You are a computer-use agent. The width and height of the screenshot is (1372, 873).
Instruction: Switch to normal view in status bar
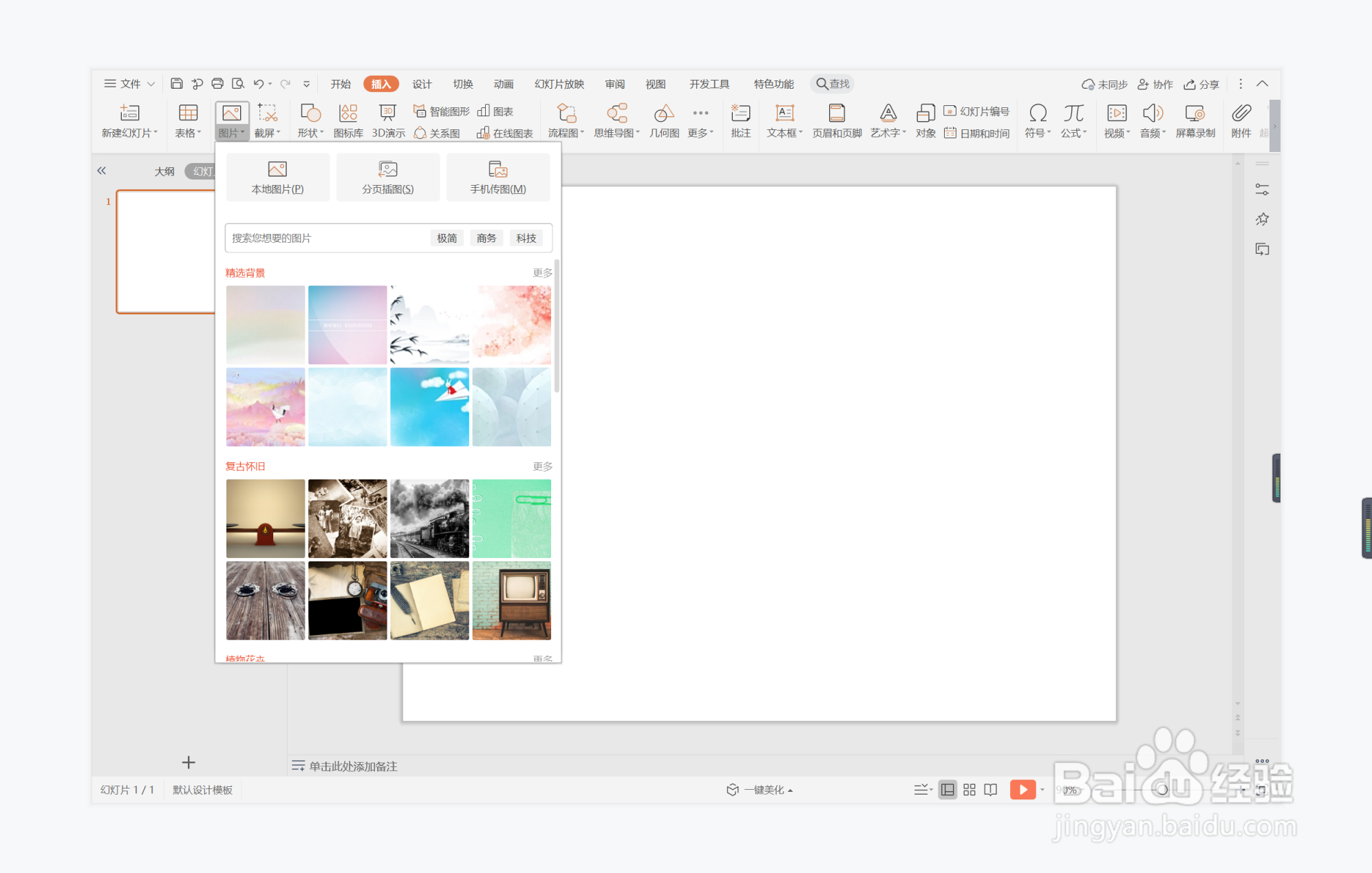coord(947,790)
